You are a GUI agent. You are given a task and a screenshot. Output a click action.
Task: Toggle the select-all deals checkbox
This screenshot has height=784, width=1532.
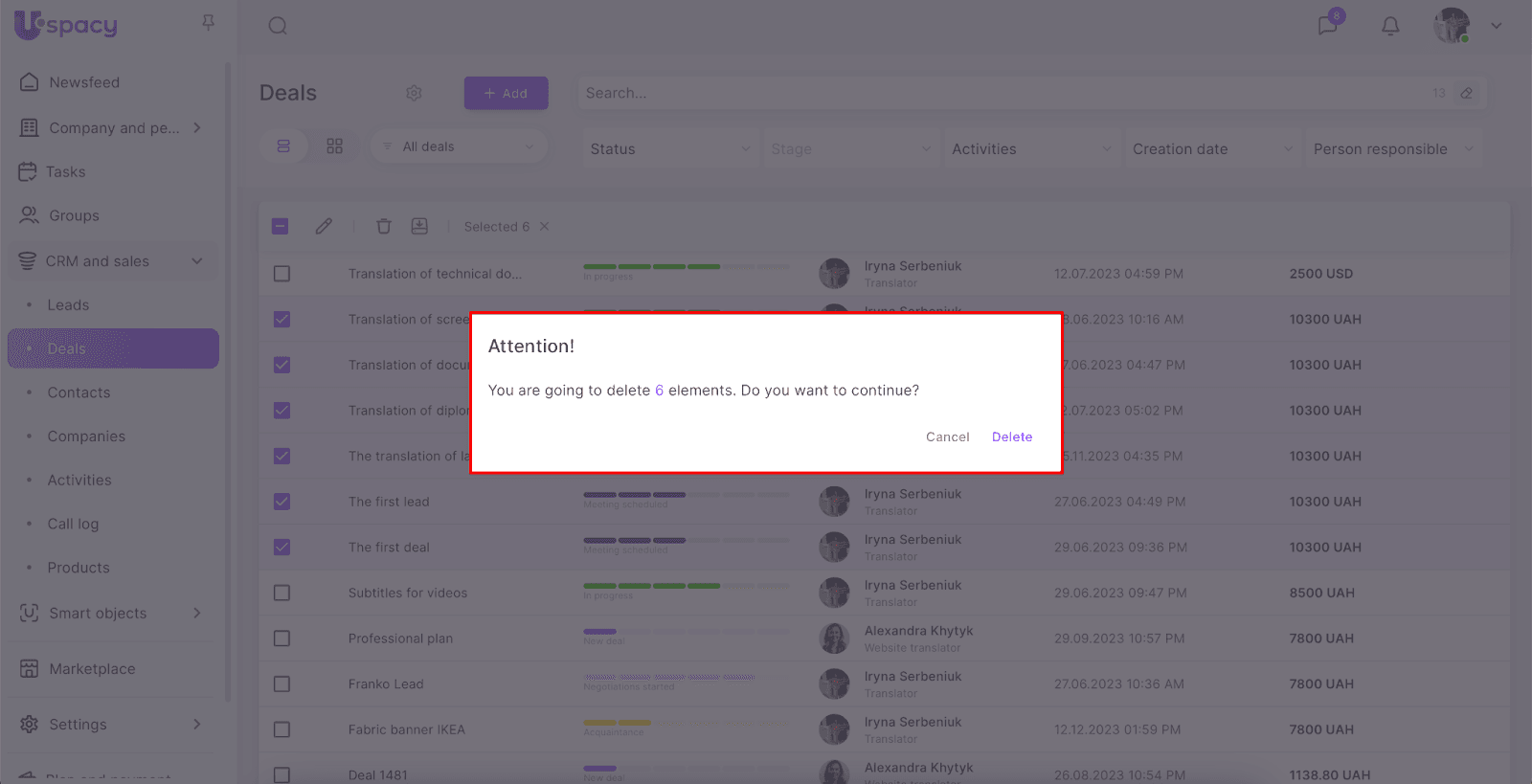point(281,227)
